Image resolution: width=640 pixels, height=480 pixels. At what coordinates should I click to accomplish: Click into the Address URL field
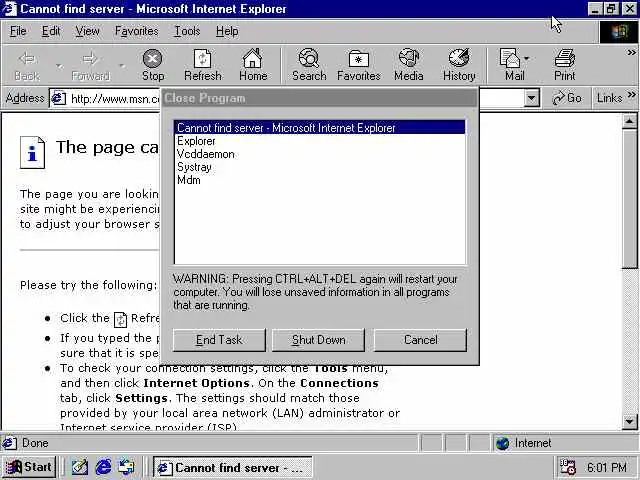(x=114, y=98)
